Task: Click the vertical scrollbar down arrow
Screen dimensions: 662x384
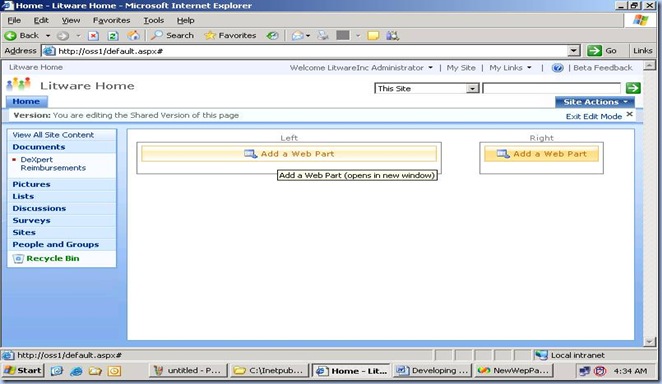Action: click(649, 342)
